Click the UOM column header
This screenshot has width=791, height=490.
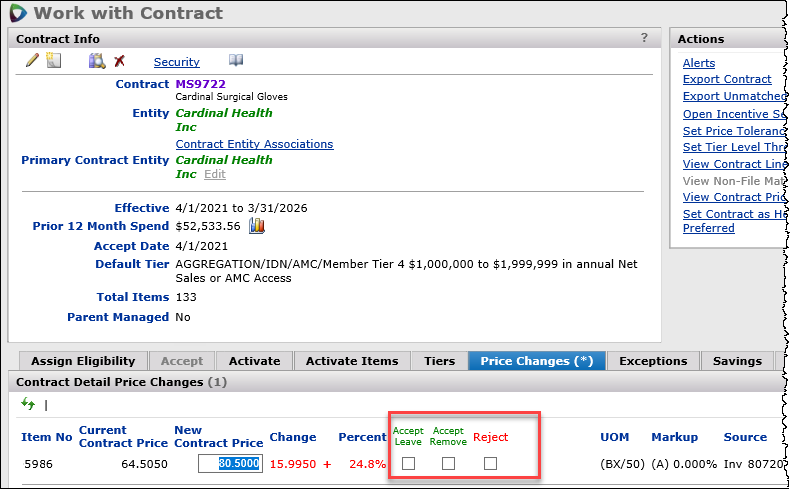coord(614,437)
